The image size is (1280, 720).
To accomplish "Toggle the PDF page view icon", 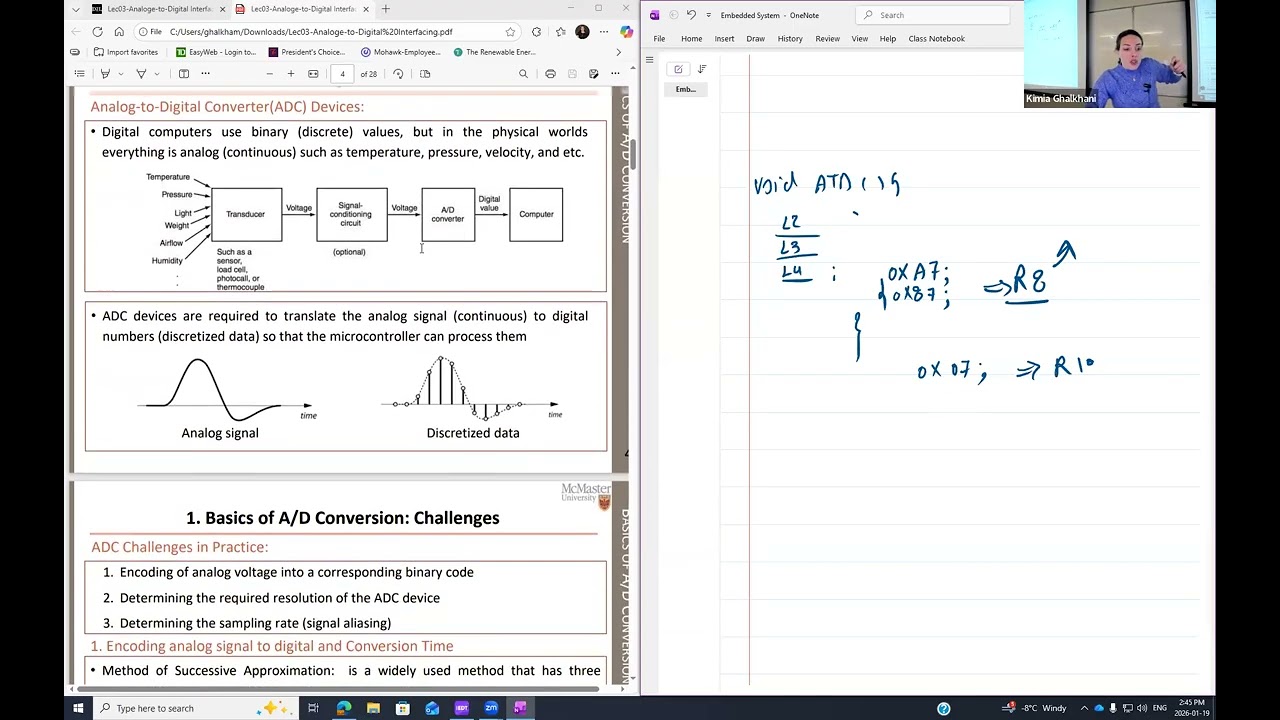I will [425, 74].
